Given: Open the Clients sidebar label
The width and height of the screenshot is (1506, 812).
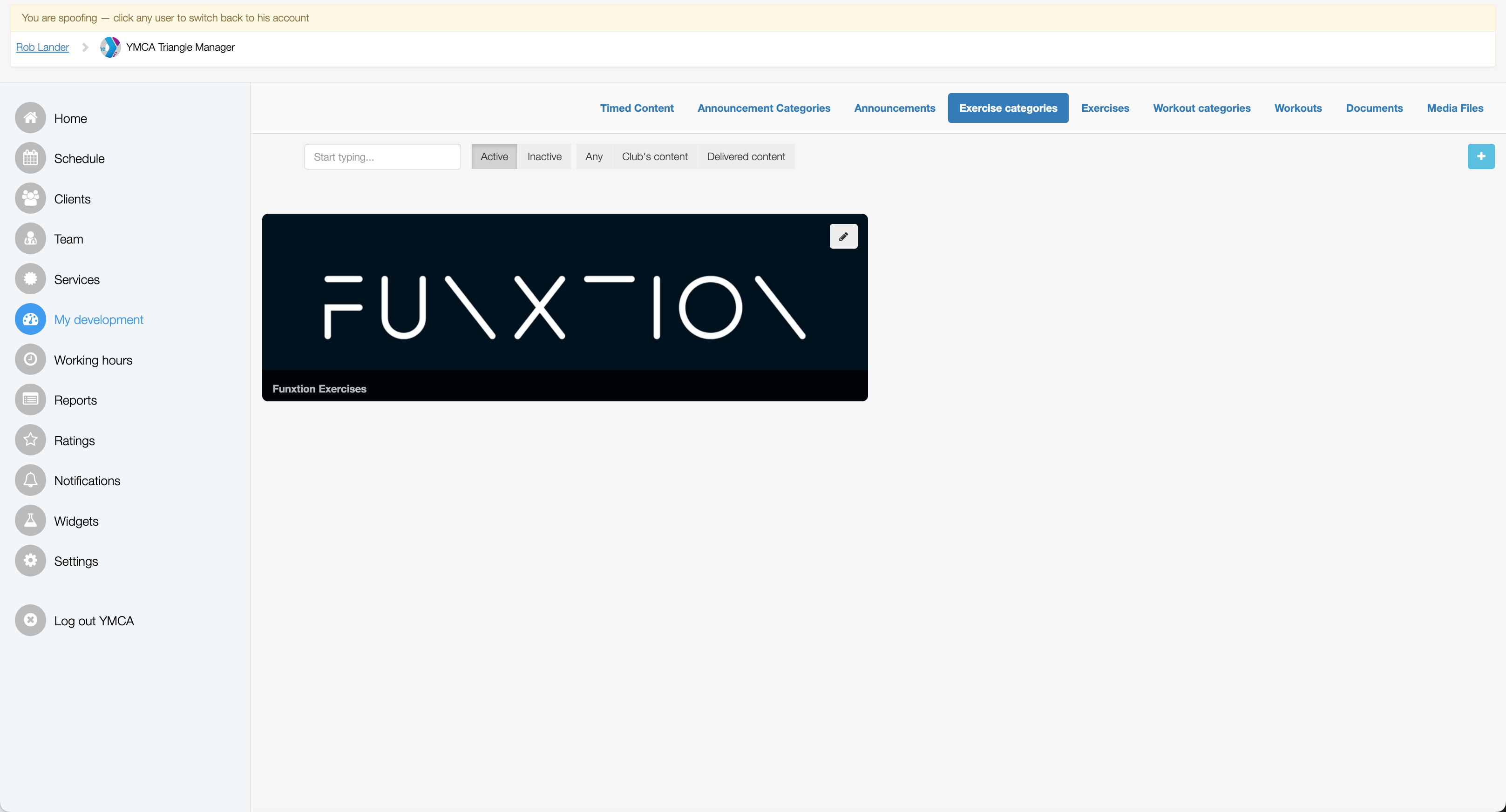Looking at the screenshot, I should point(73,199).
